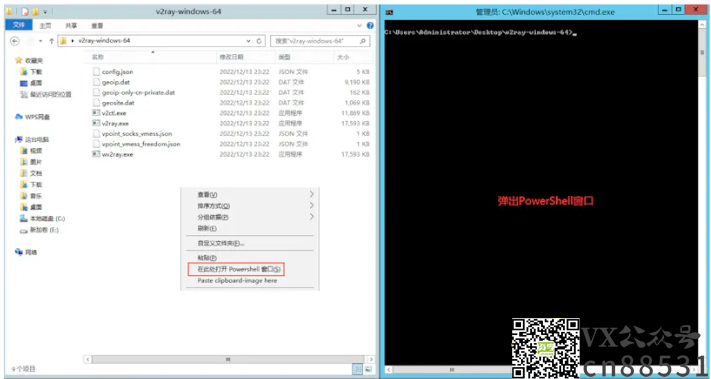Click the cmd.exe window title bar icon
This screenshot has width=711, height=379.
click(x=389, y=12)
